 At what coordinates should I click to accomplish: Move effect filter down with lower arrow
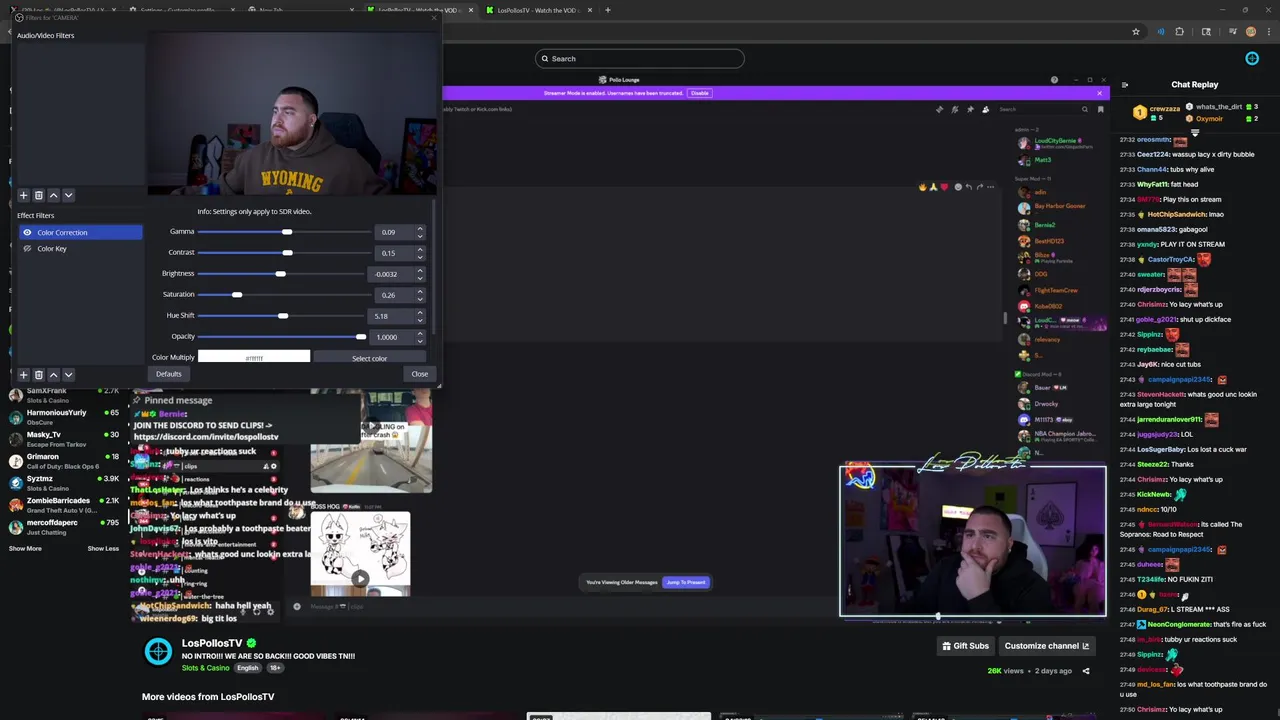click(x=68, y=375)
